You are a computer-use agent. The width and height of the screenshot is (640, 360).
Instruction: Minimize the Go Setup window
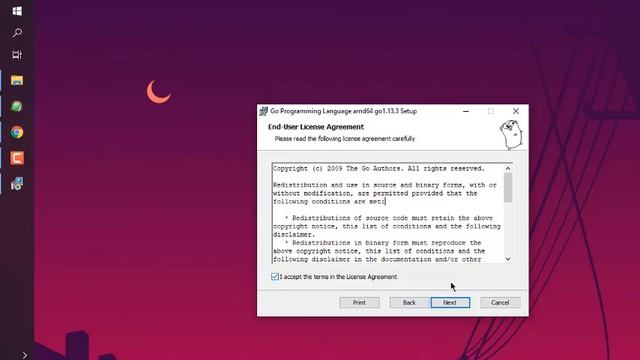coord(466,111)
